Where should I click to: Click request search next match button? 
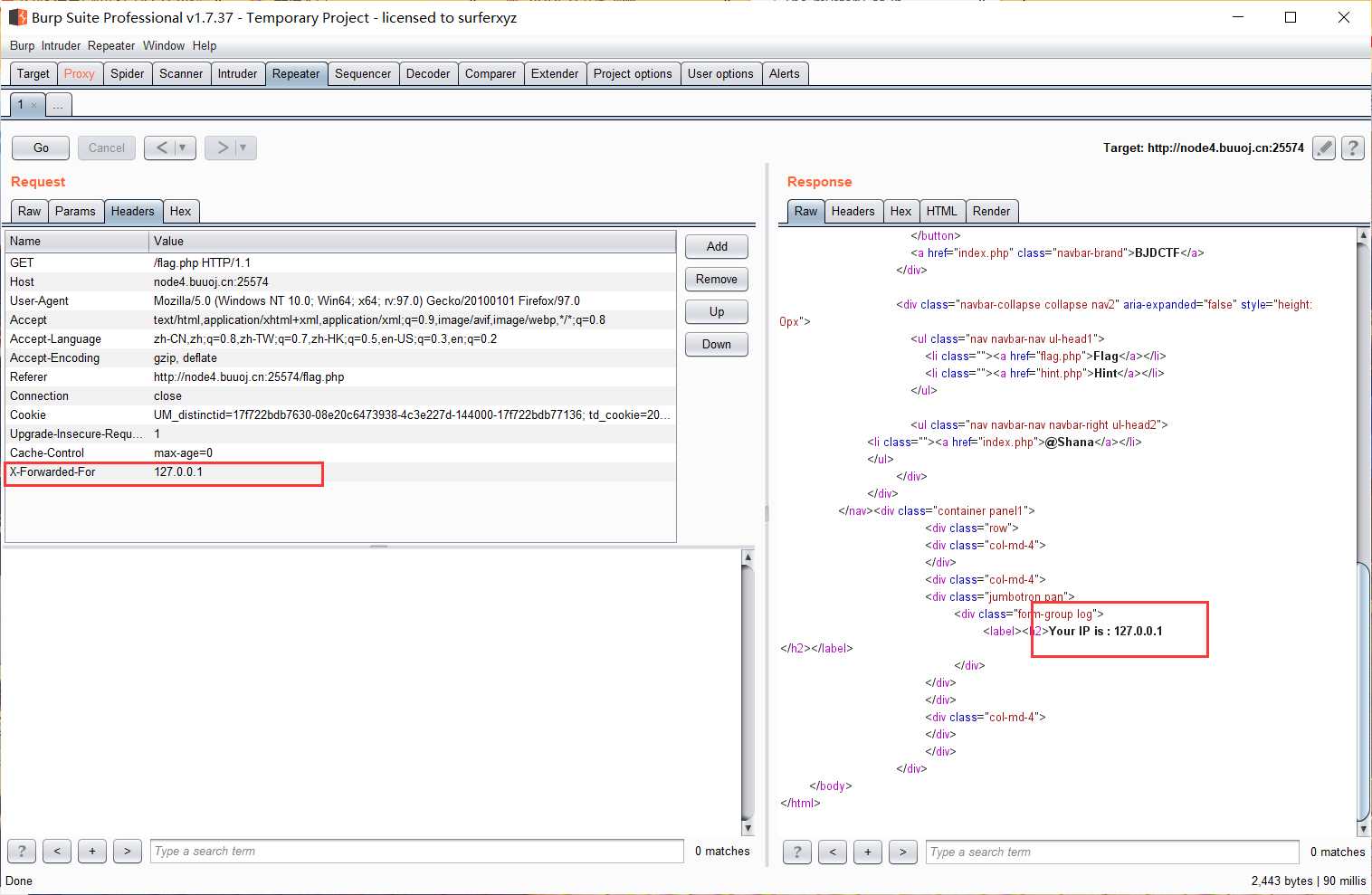[128, 851]
